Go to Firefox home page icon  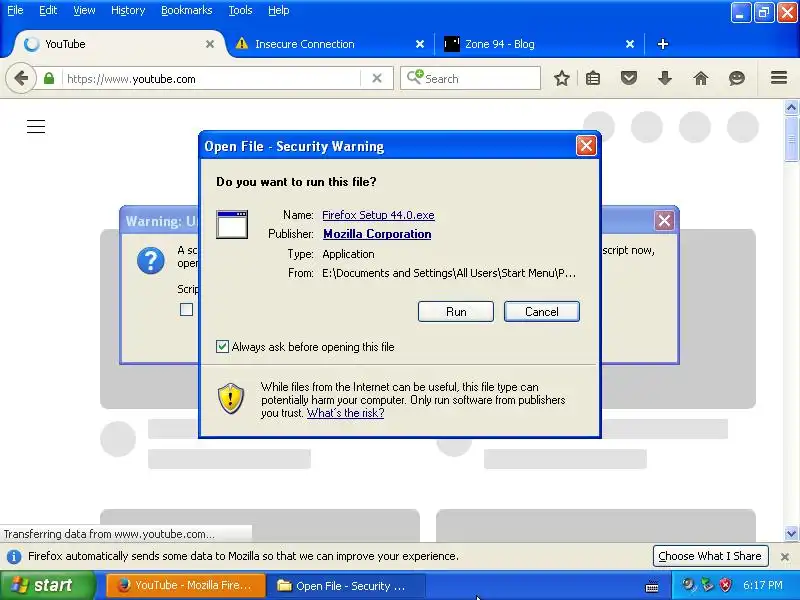[701, 79]
